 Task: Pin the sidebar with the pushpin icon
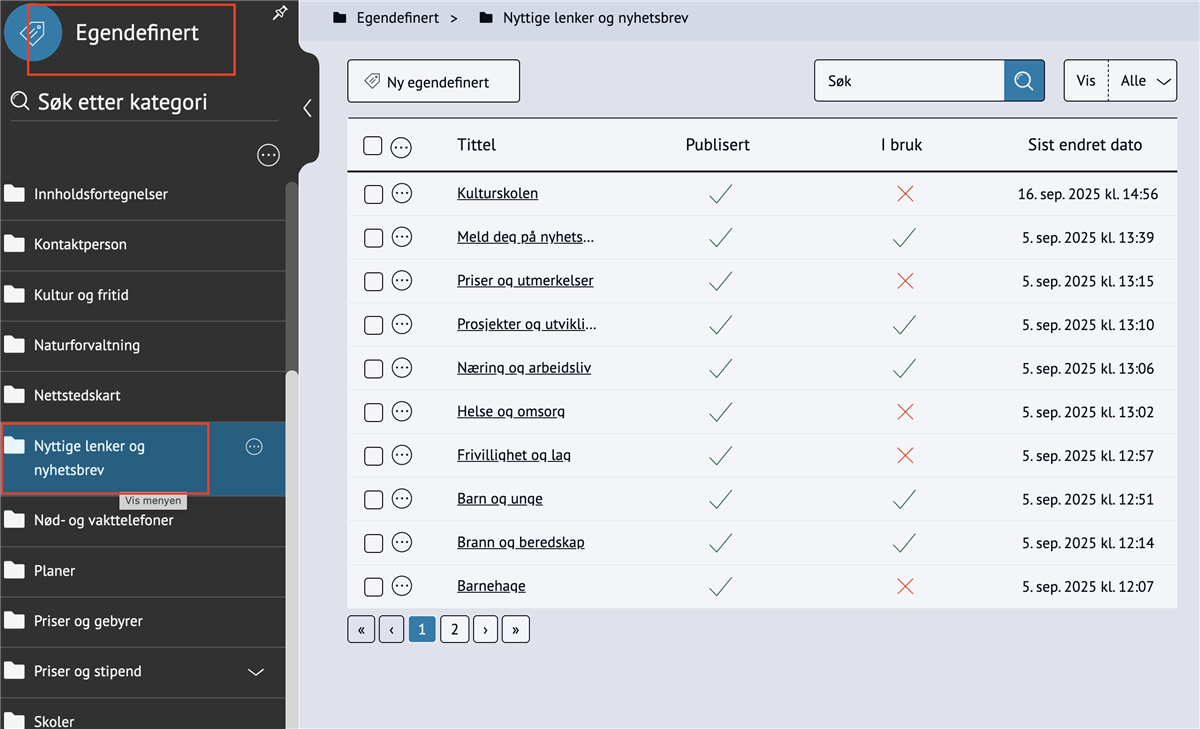click(281, 13)
